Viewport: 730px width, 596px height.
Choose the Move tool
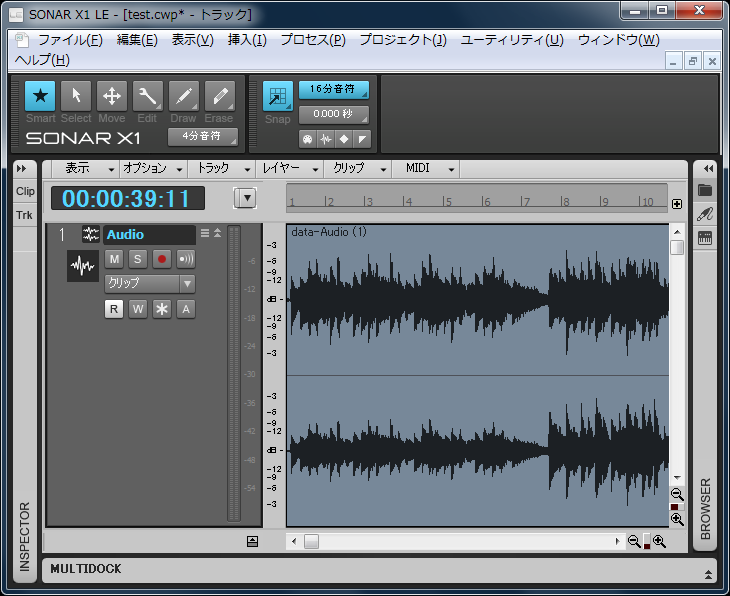click(x=112, y=96)
